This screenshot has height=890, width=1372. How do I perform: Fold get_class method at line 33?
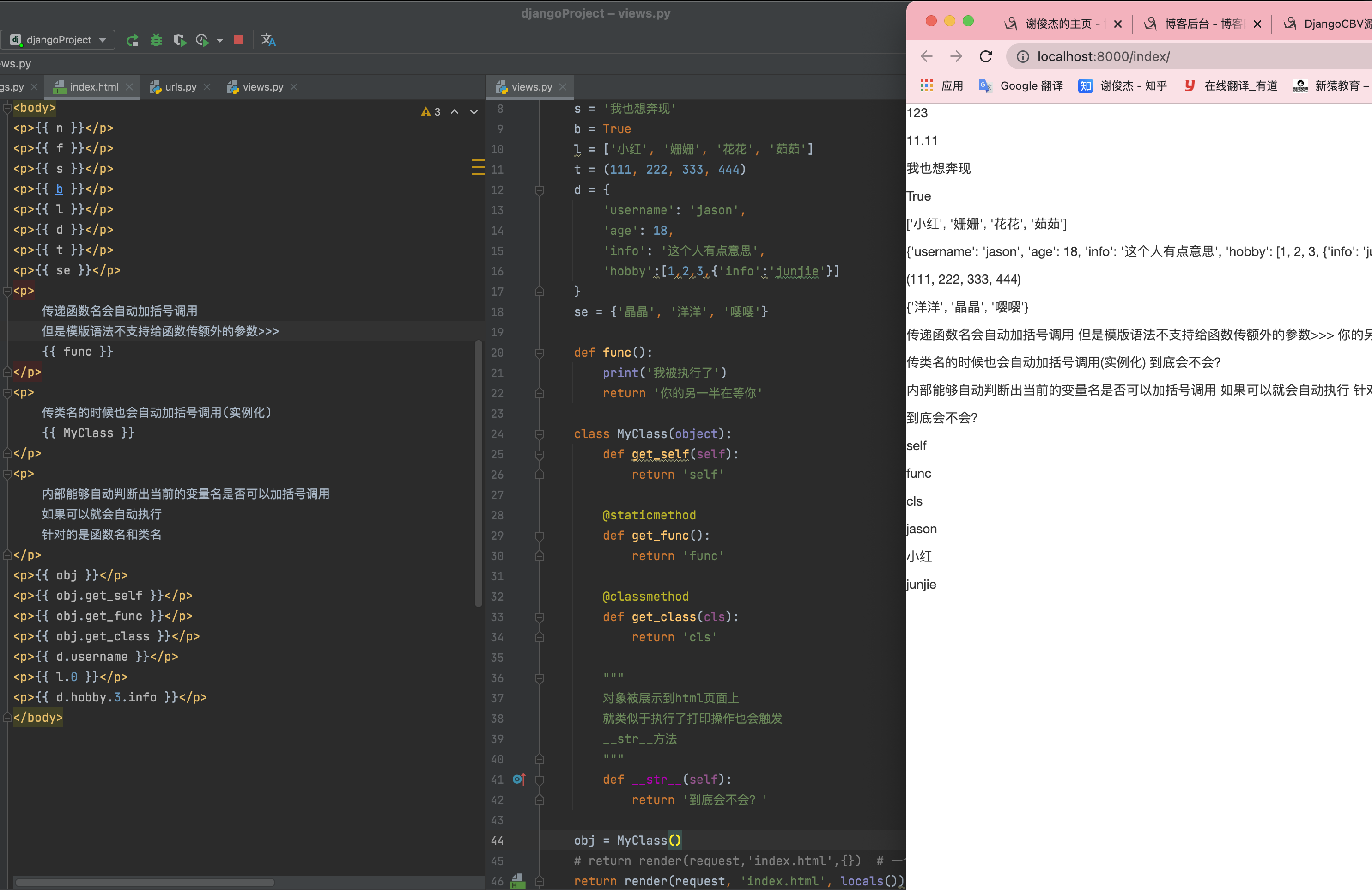tap(540, 617)
